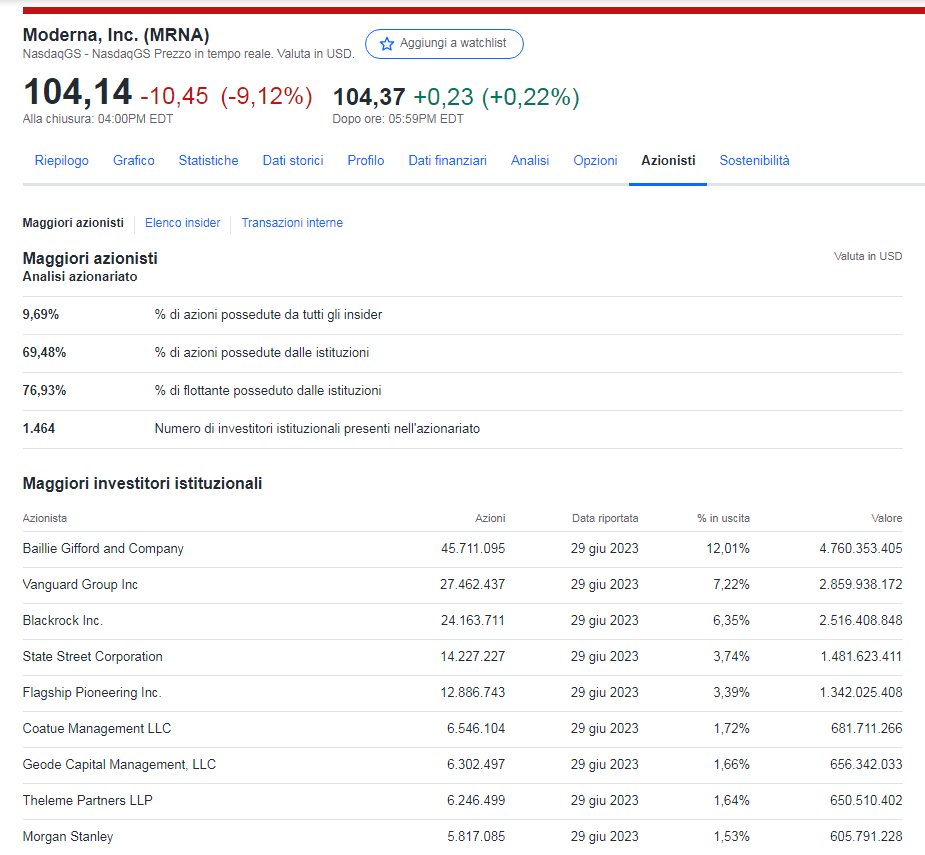Go to the Dati storici tab
The height and width of the screenshot is (855, 925).
coord(293,160)
